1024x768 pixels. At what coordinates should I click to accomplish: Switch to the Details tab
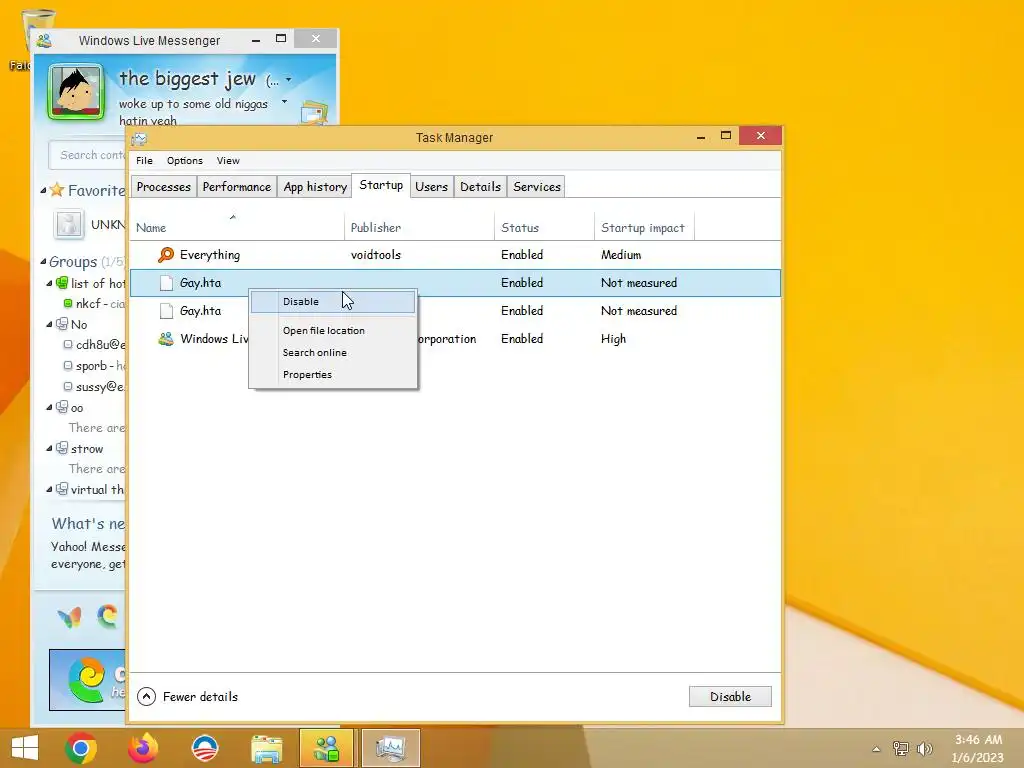tap(480, 187)
